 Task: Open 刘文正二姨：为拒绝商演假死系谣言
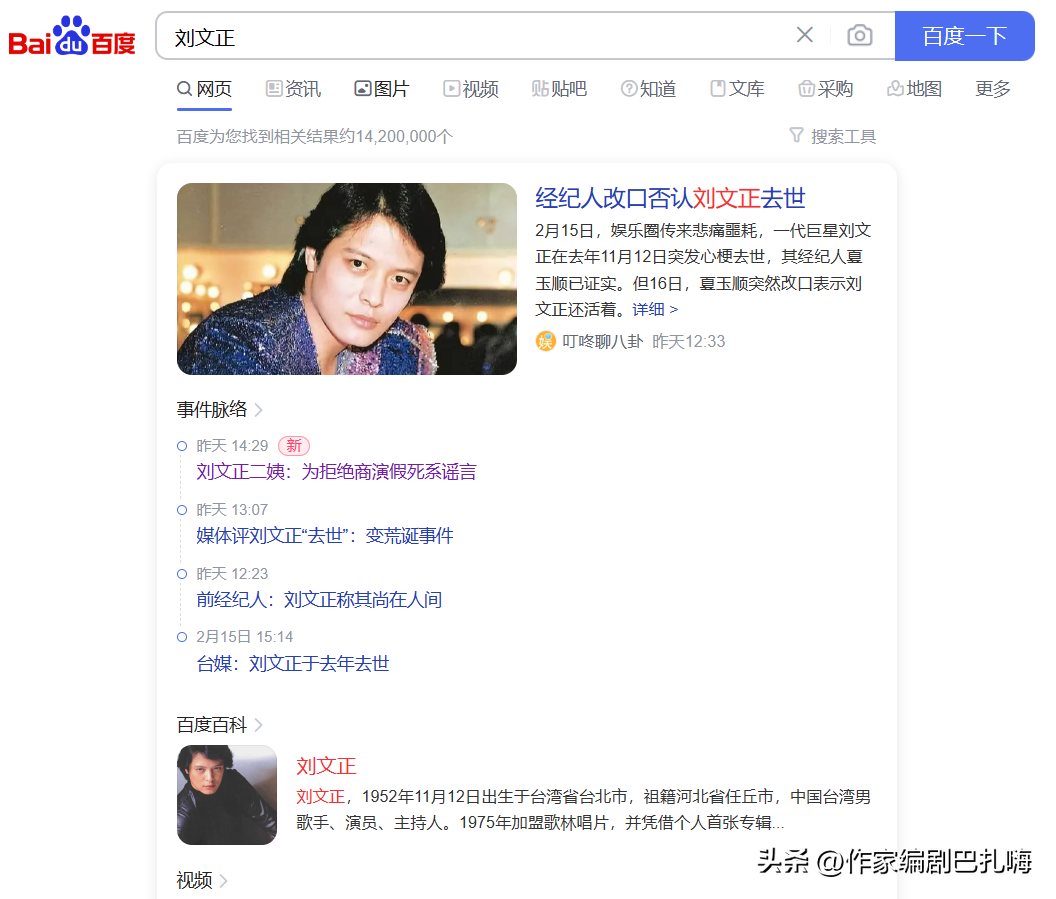[336, 471]
